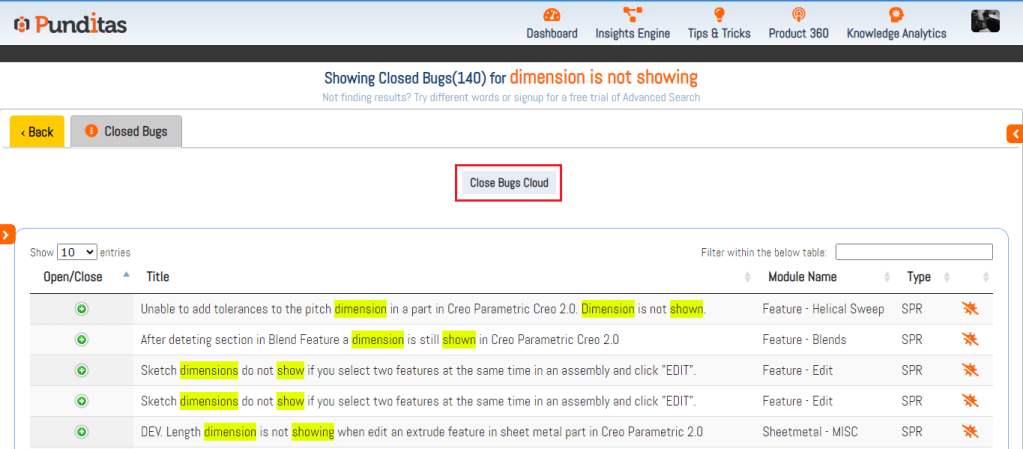
Task: Expand the Helical Sweep row green plus
Action: pos(82,309)
